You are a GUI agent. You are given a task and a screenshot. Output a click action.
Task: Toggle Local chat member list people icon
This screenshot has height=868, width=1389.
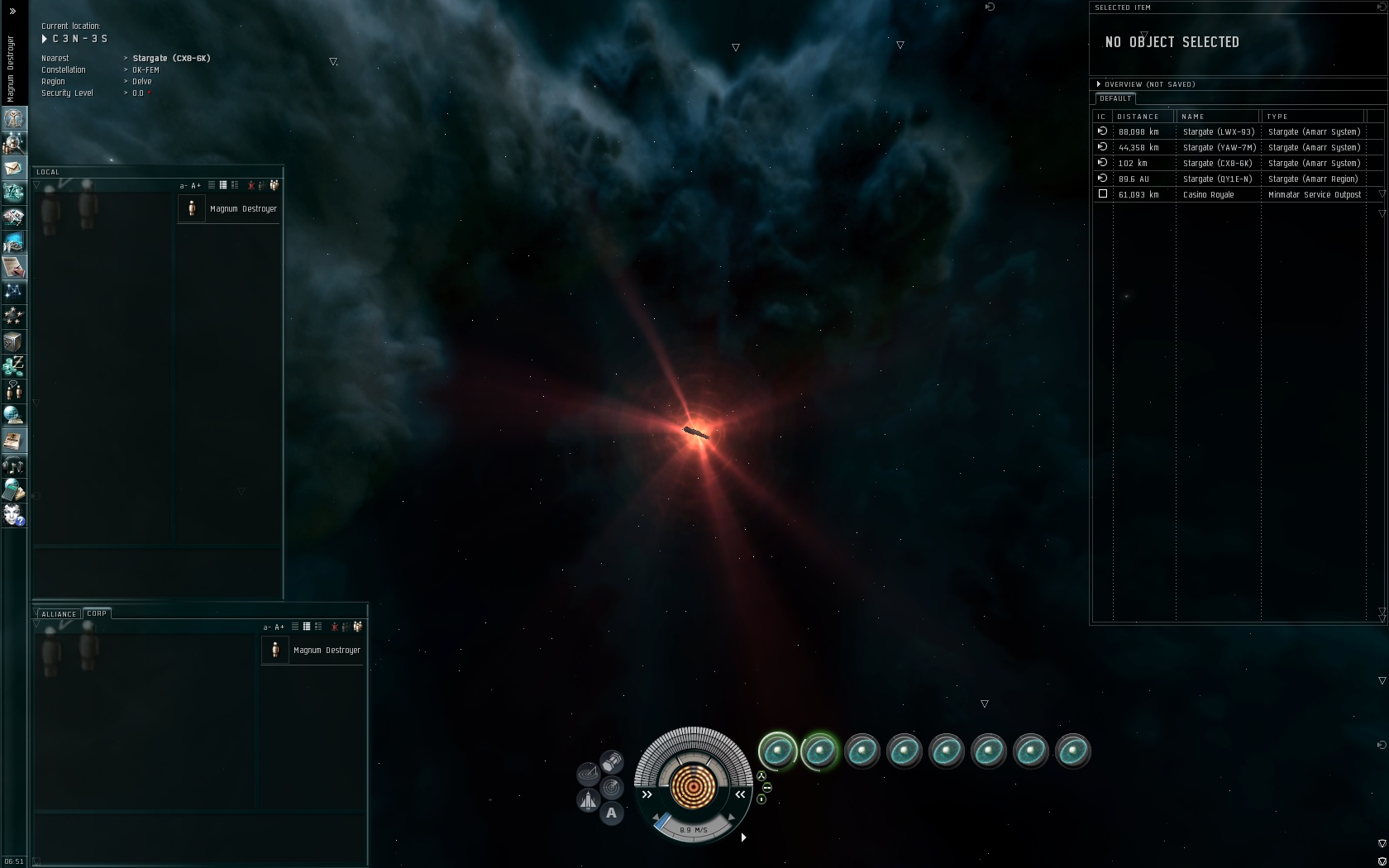[x=274, y=185]
